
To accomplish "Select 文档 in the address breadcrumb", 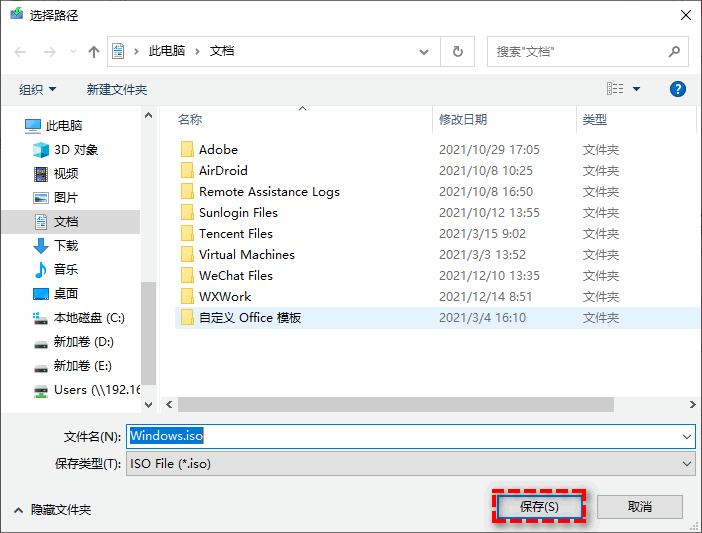I will click(x=222, y=51).
